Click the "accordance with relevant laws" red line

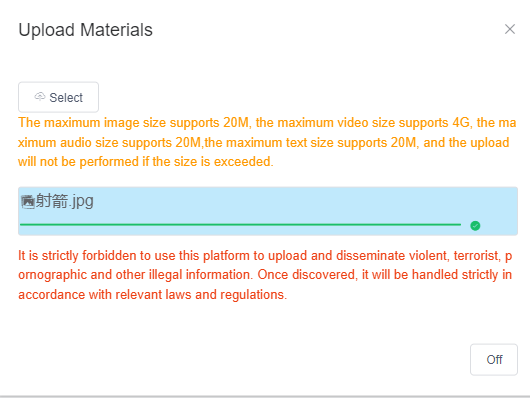pos(152,295)
